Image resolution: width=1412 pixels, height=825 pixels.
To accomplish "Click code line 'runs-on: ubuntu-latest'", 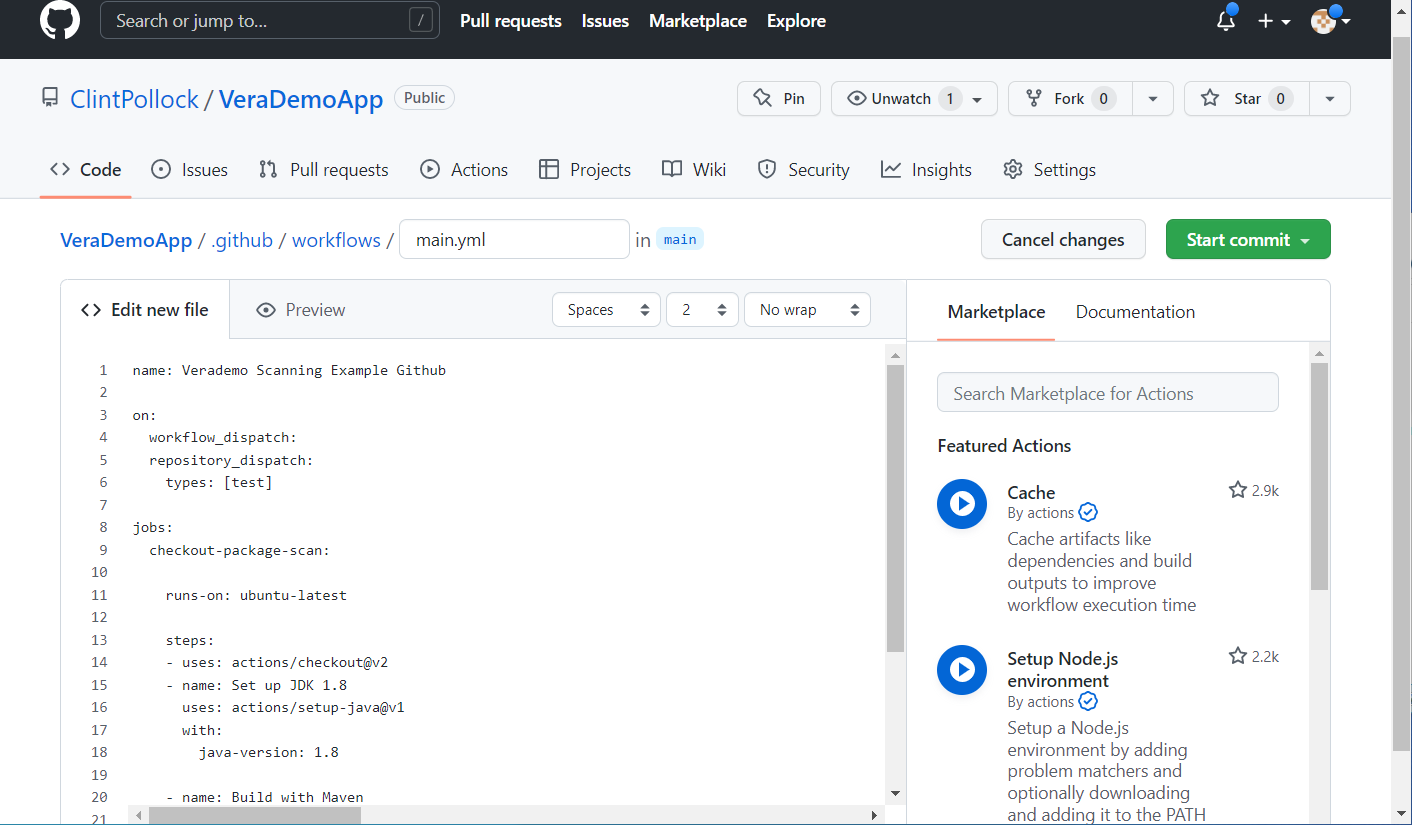I will pos(256,595).
